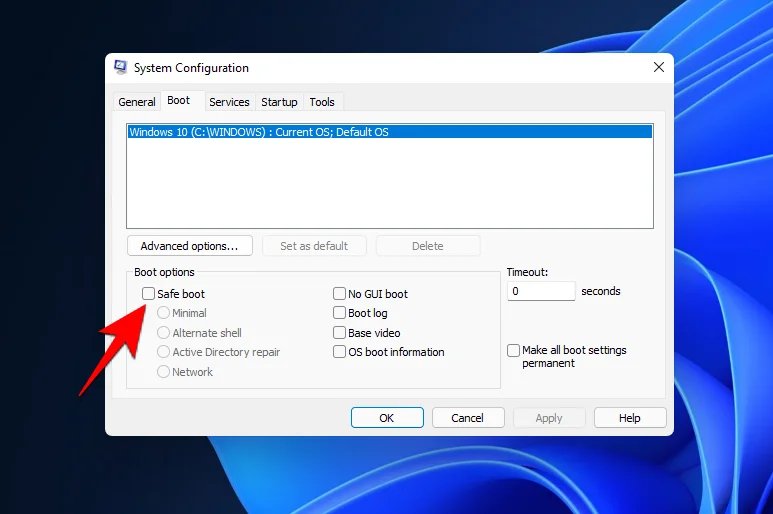Select Active Directory repair option

tap(163, 352)
